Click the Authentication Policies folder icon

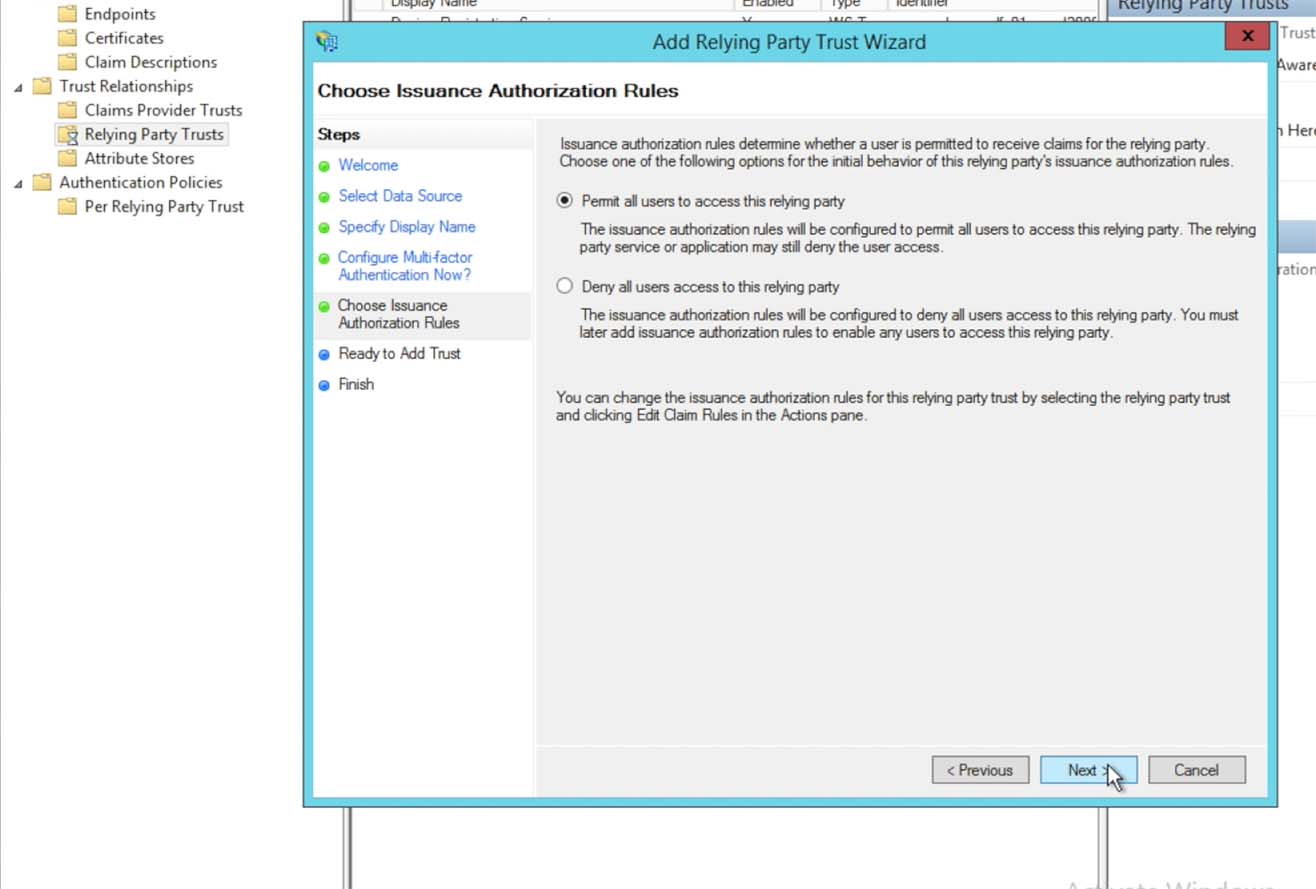[41, 182]
